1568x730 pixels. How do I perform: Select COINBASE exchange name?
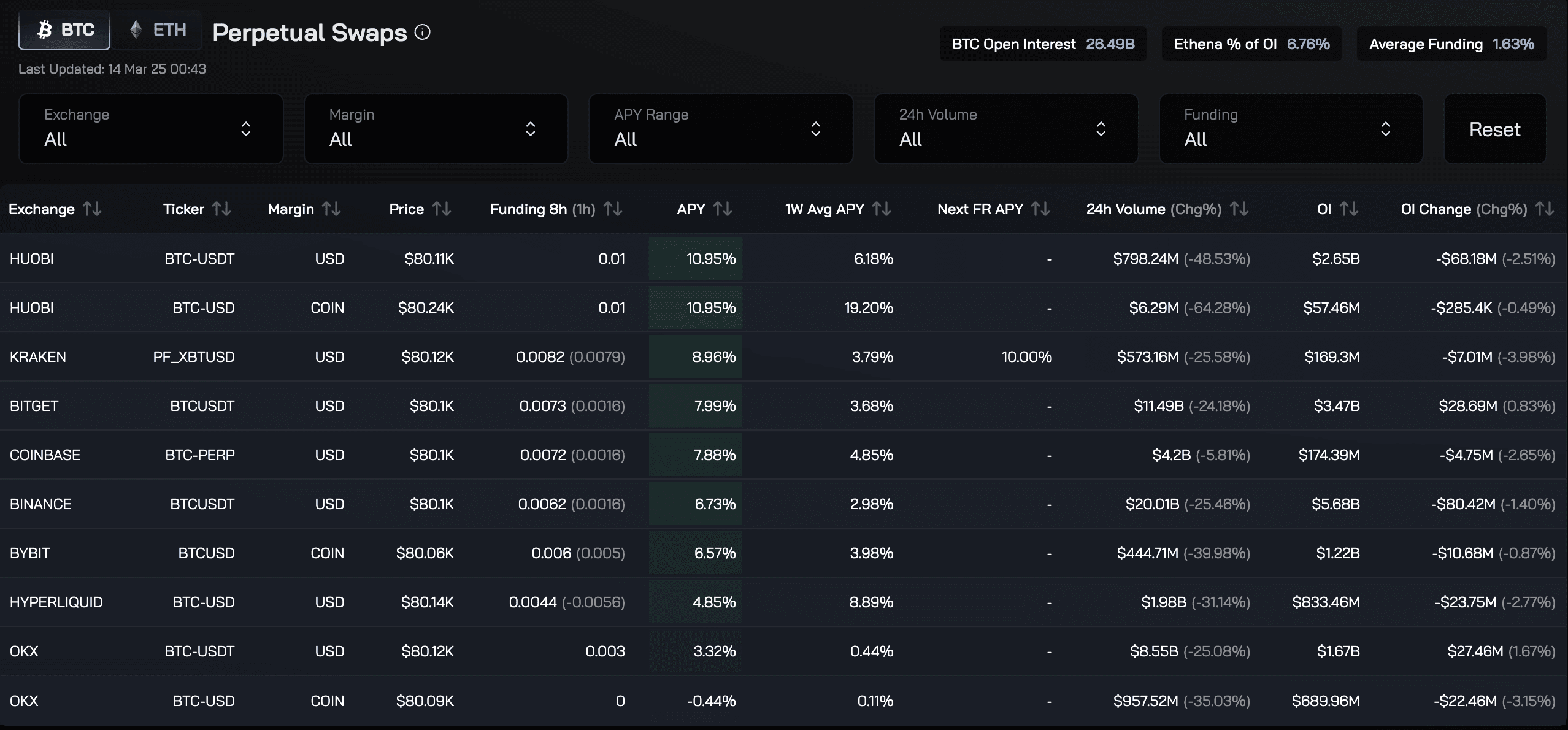(45, 455)
